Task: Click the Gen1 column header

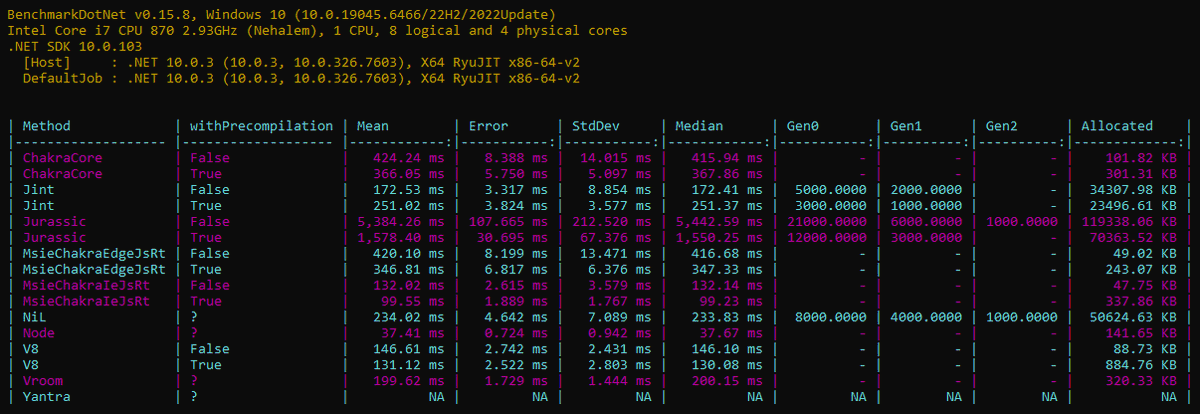Action: tap(907, 126)
